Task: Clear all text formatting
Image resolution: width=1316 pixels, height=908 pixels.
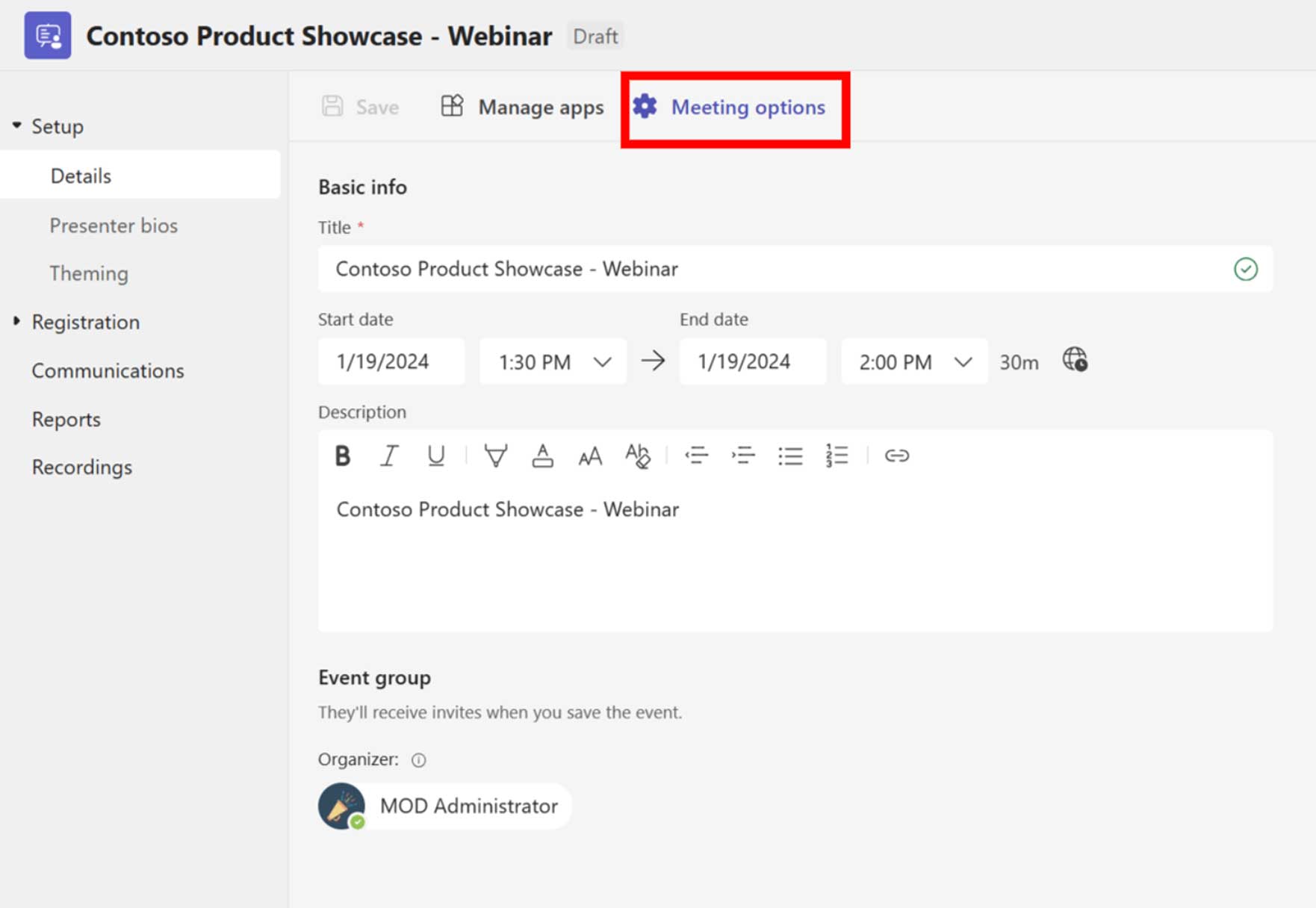Action: [638, 455]
